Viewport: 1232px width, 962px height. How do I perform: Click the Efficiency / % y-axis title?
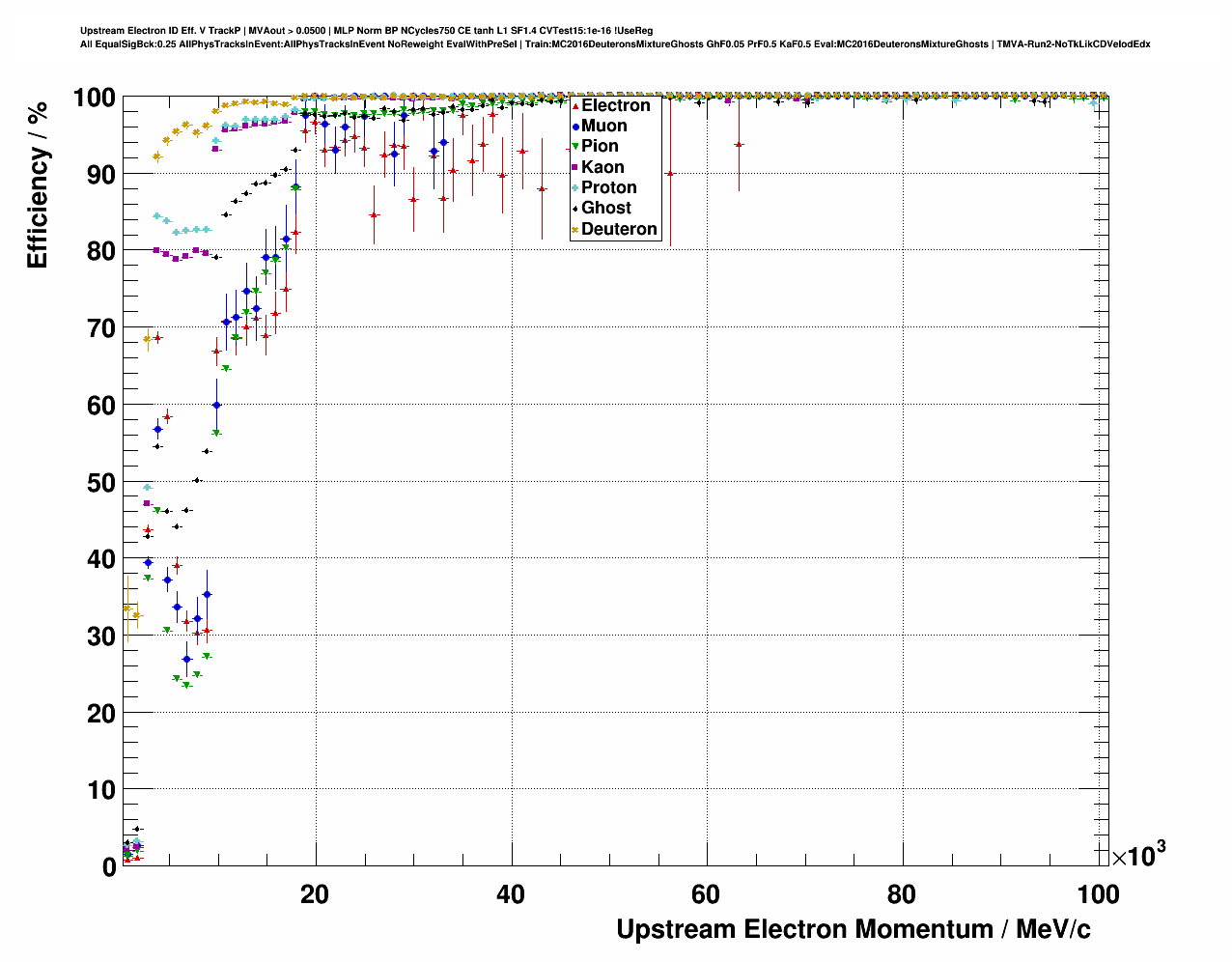[x=38, y=184]
